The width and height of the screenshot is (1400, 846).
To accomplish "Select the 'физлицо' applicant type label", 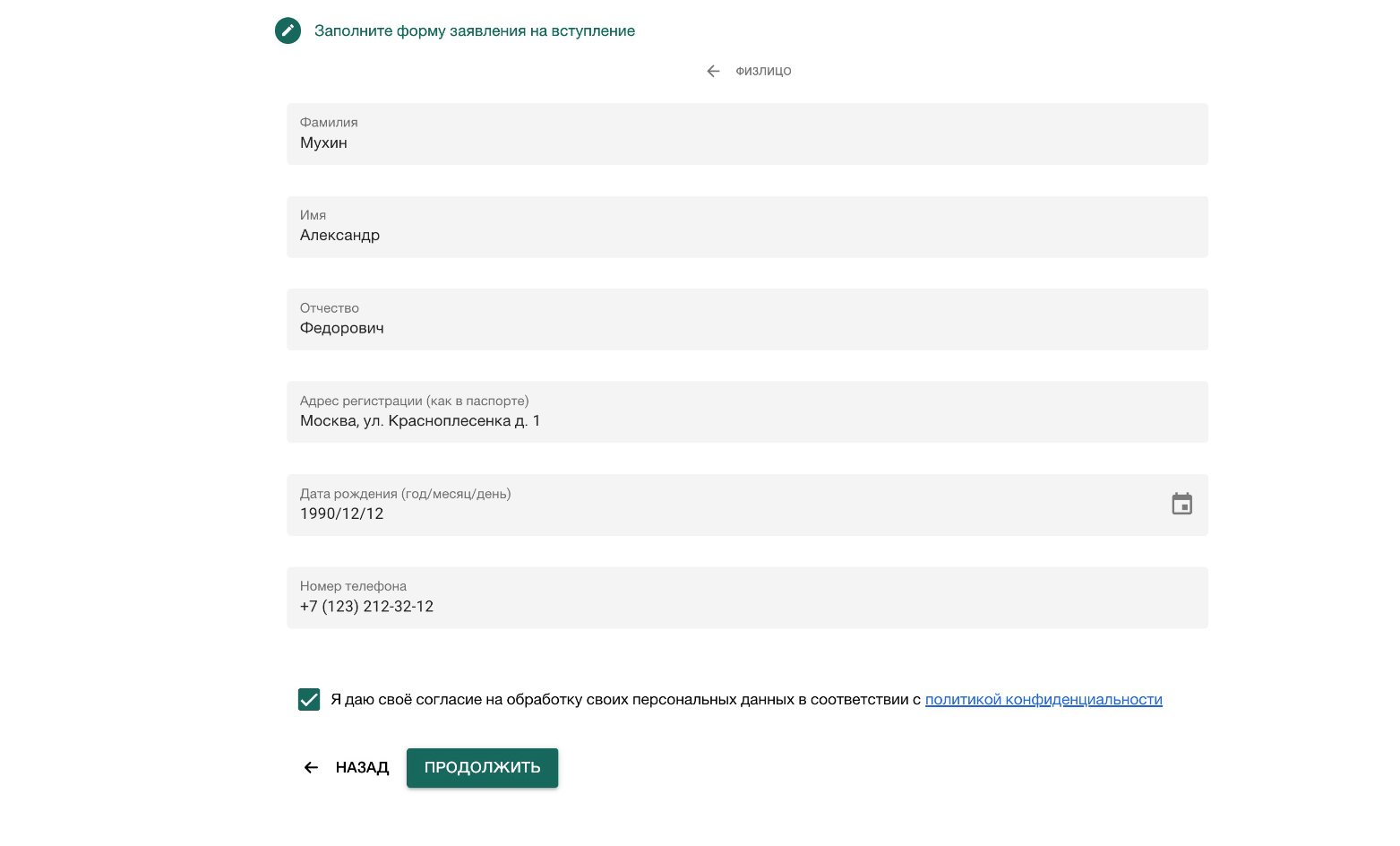I will pyautogui.click(x=763, y=71).
